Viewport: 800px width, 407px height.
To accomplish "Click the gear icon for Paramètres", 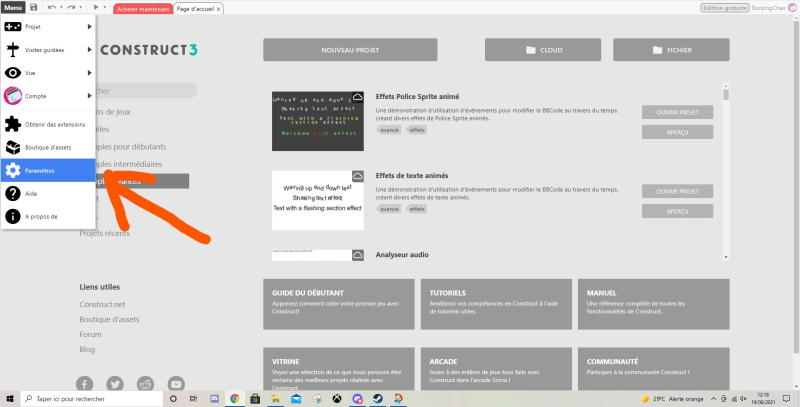I will pyautogui.click(x=13, y=171).
